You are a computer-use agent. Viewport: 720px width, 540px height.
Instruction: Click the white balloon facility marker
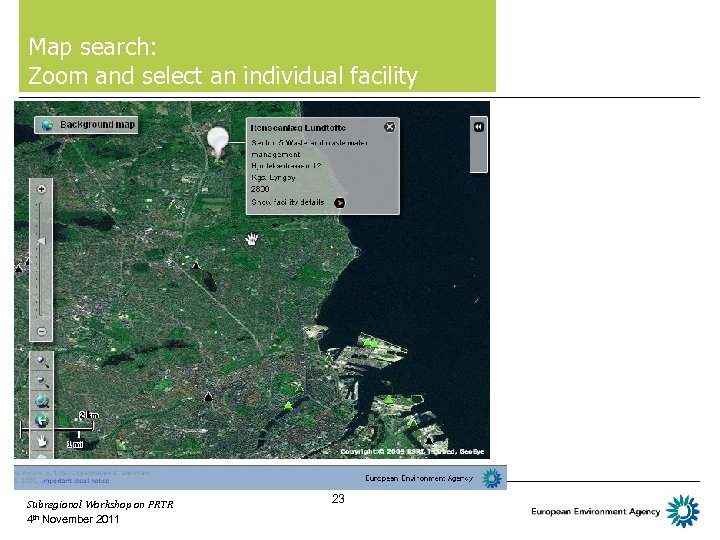pyautogui.click(x=217, y=141)
